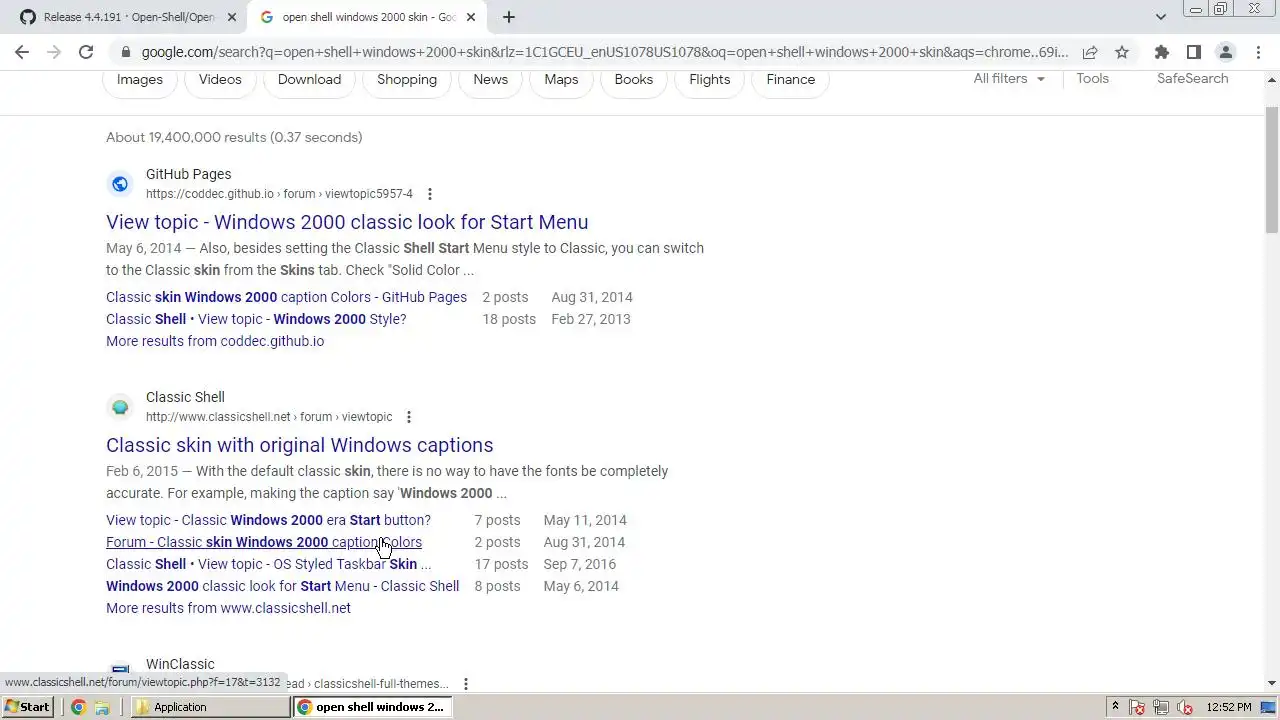Viewport: 1280px width, 720px height.
Task: Open 'Classic Windows 2000 era Start button?' link
Action: [x=268, y=520]
